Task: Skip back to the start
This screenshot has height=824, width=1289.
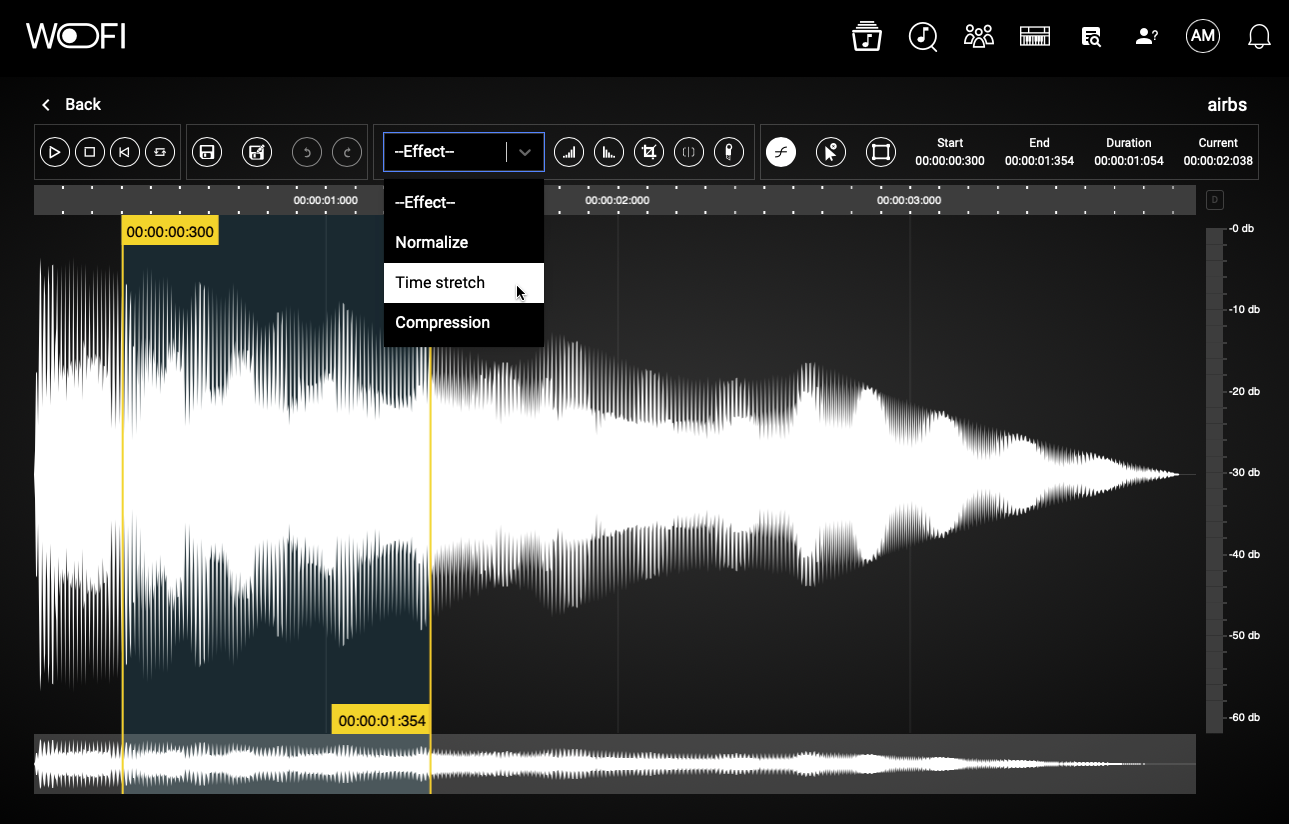Action: [124, 152]
